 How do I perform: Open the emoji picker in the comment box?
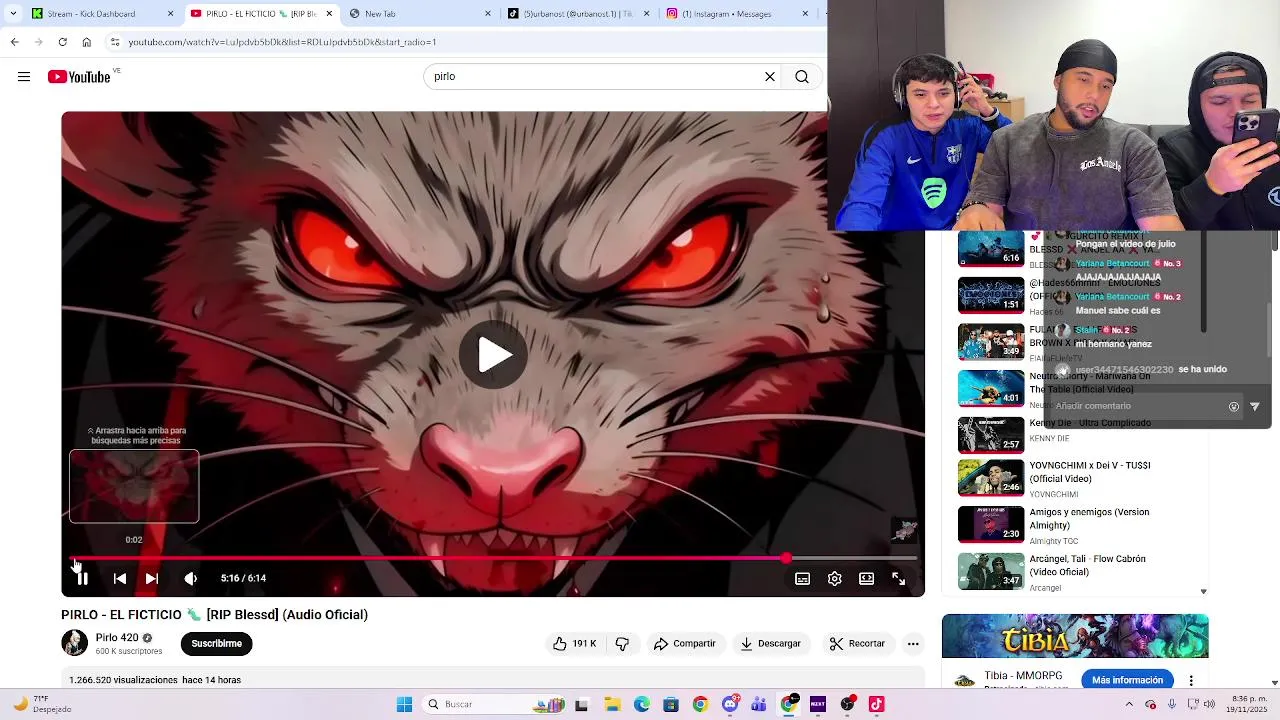pos(1234,406)
